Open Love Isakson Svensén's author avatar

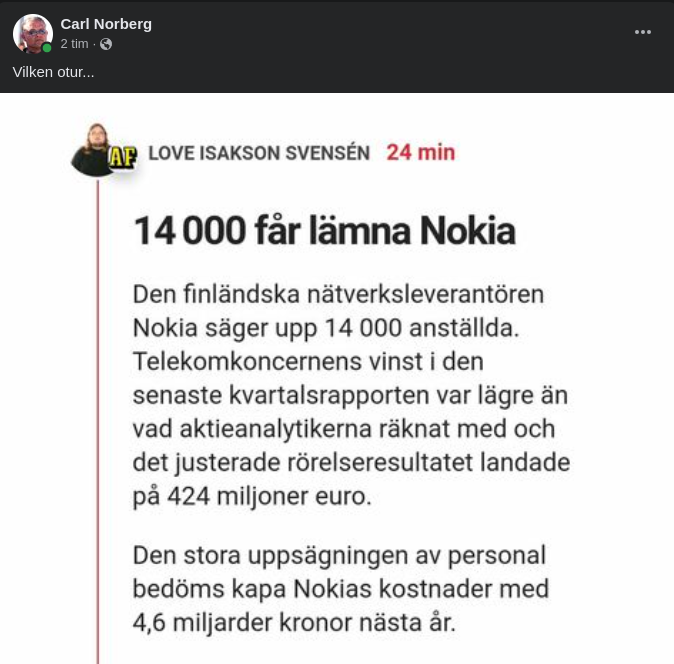(x=93, y=150)
